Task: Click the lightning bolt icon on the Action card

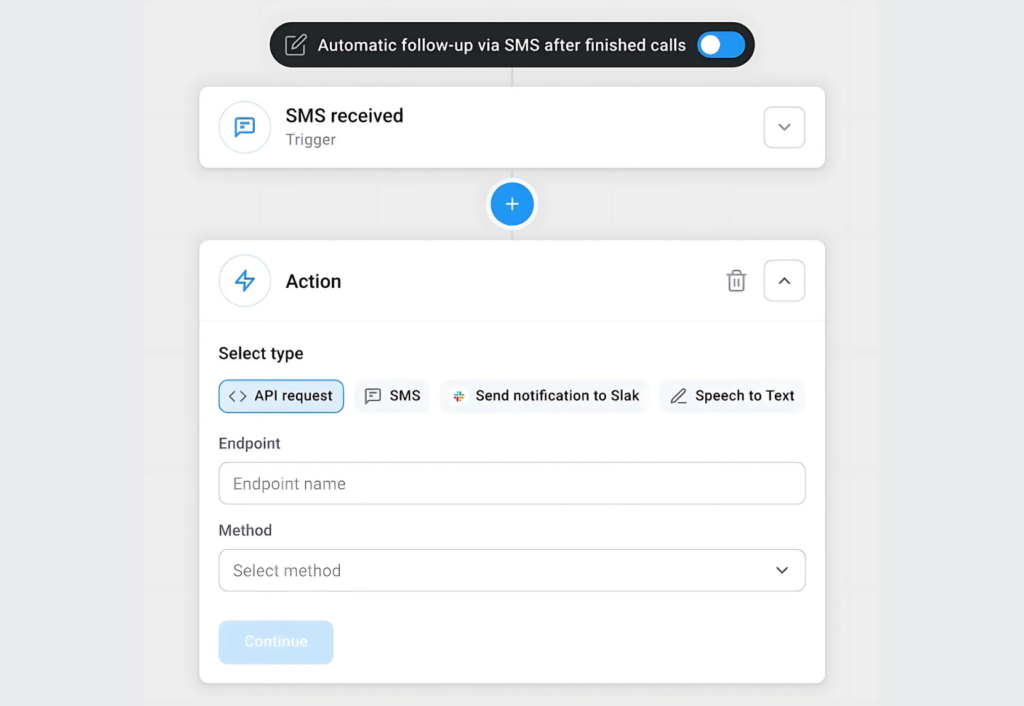Action: tap(244, 281)
